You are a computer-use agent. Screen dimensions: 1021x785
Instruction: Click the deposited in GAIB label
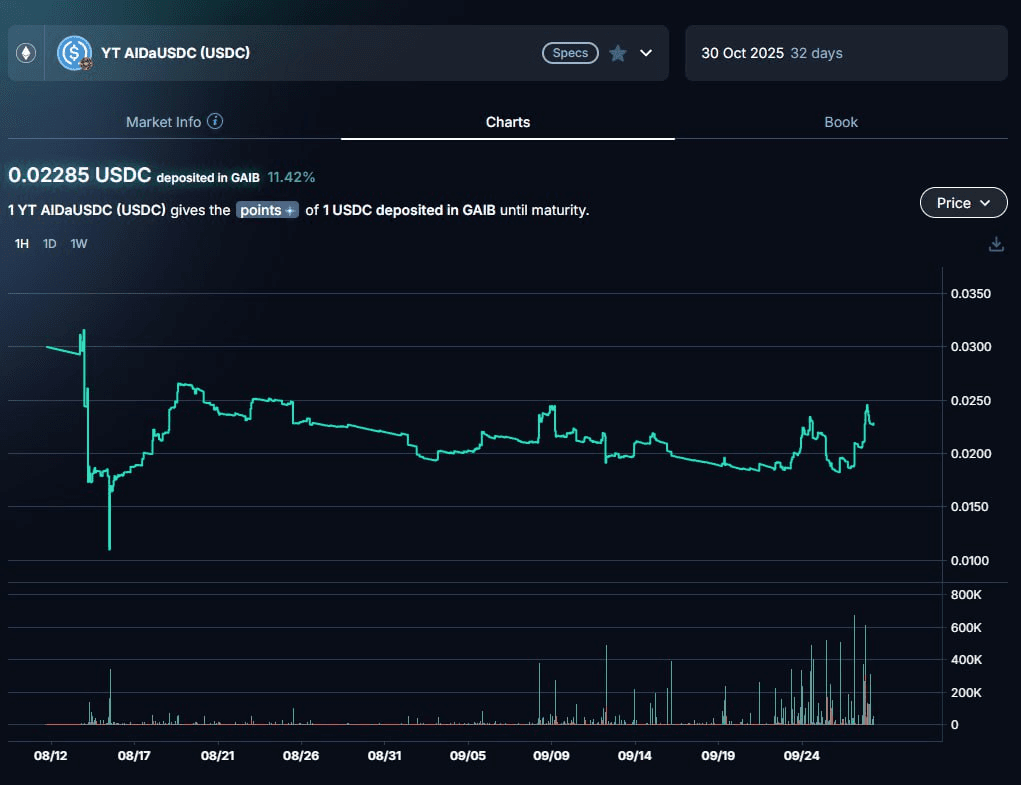(x=208, y=178)
